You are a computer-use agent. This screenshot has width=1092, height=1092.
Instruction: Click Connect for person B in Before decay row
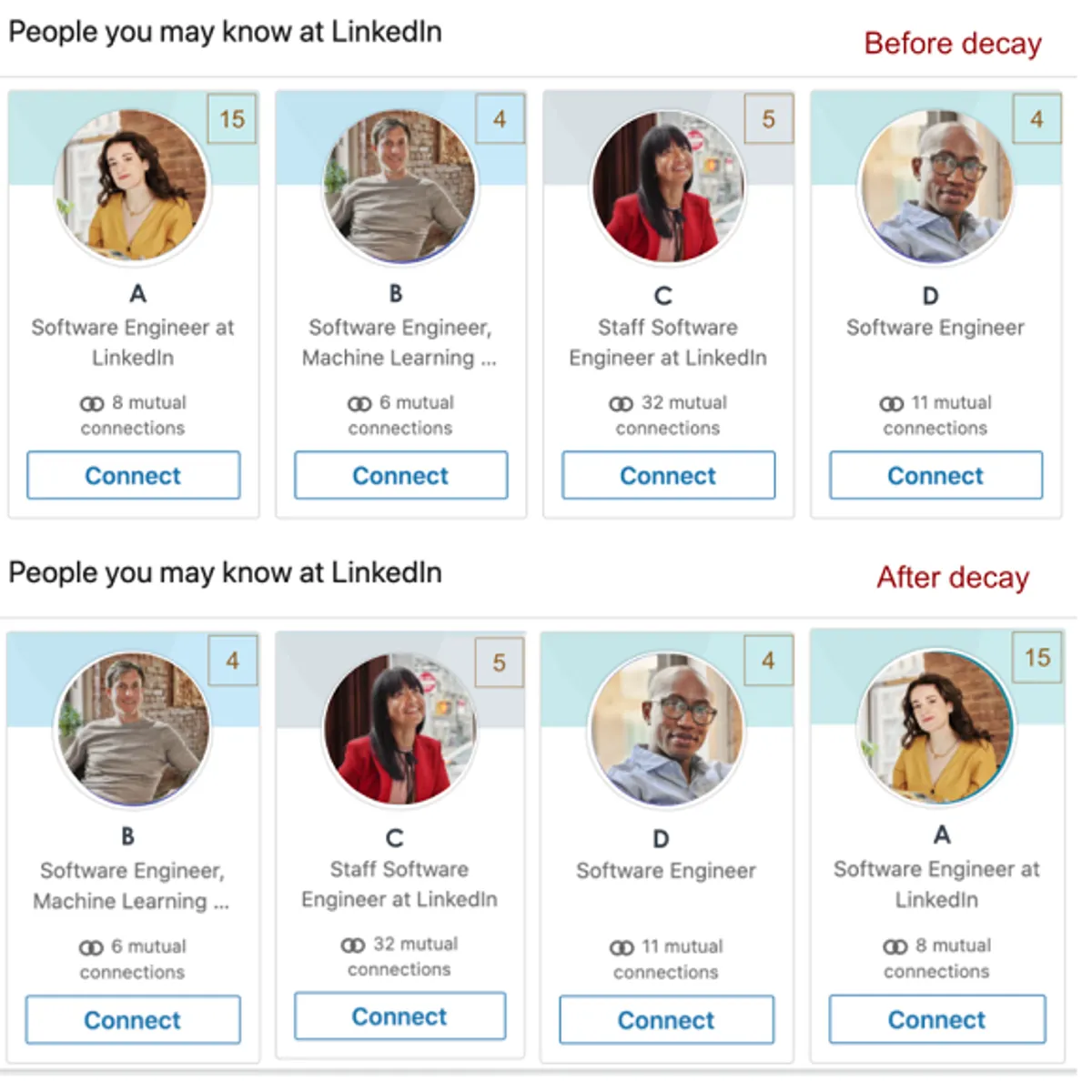tap(400, 475)
